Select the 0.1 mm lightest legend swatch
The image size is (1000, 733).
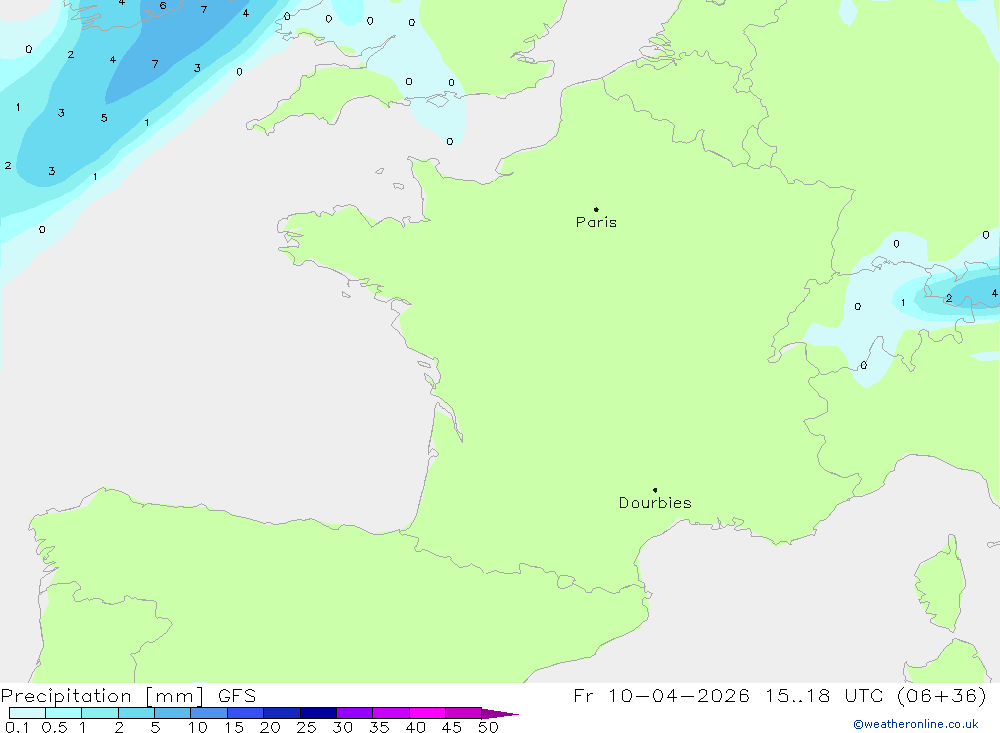coord(27,713)
